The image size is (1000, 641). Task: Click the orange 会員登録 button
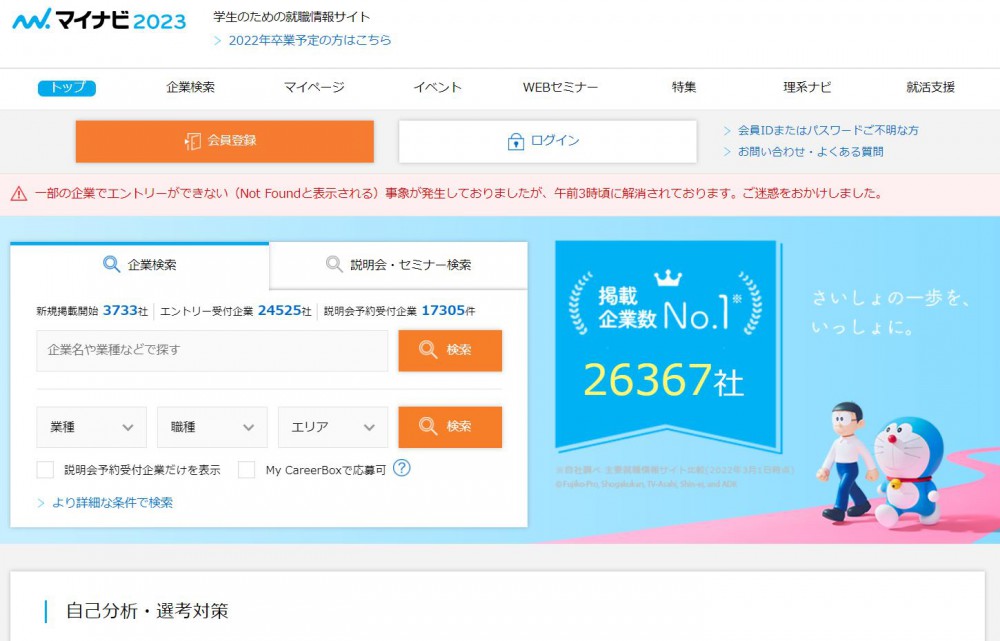point(224,141)
